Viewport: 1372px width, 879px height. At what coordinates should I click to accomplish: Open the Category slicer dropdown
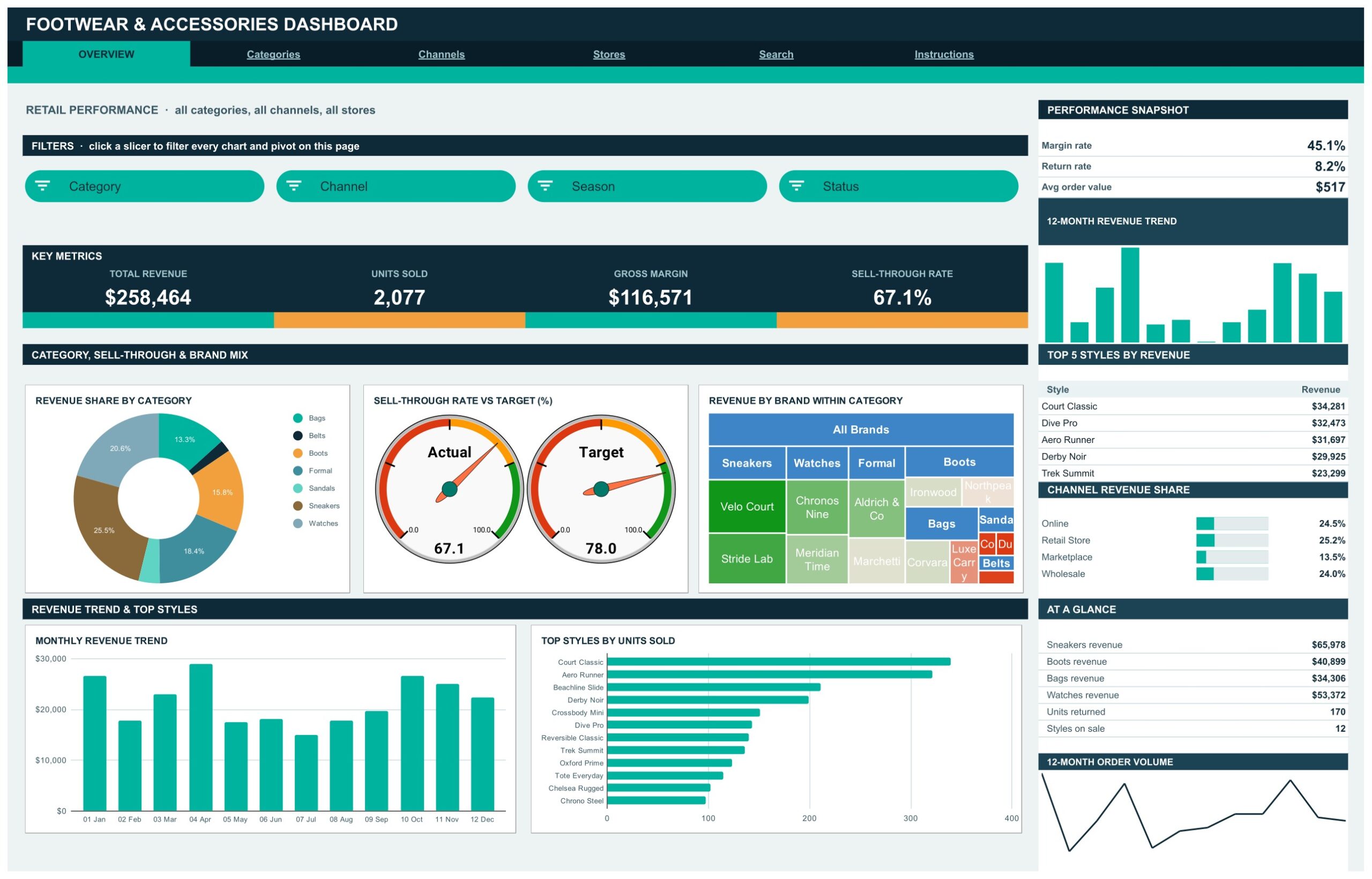(145, 186)
